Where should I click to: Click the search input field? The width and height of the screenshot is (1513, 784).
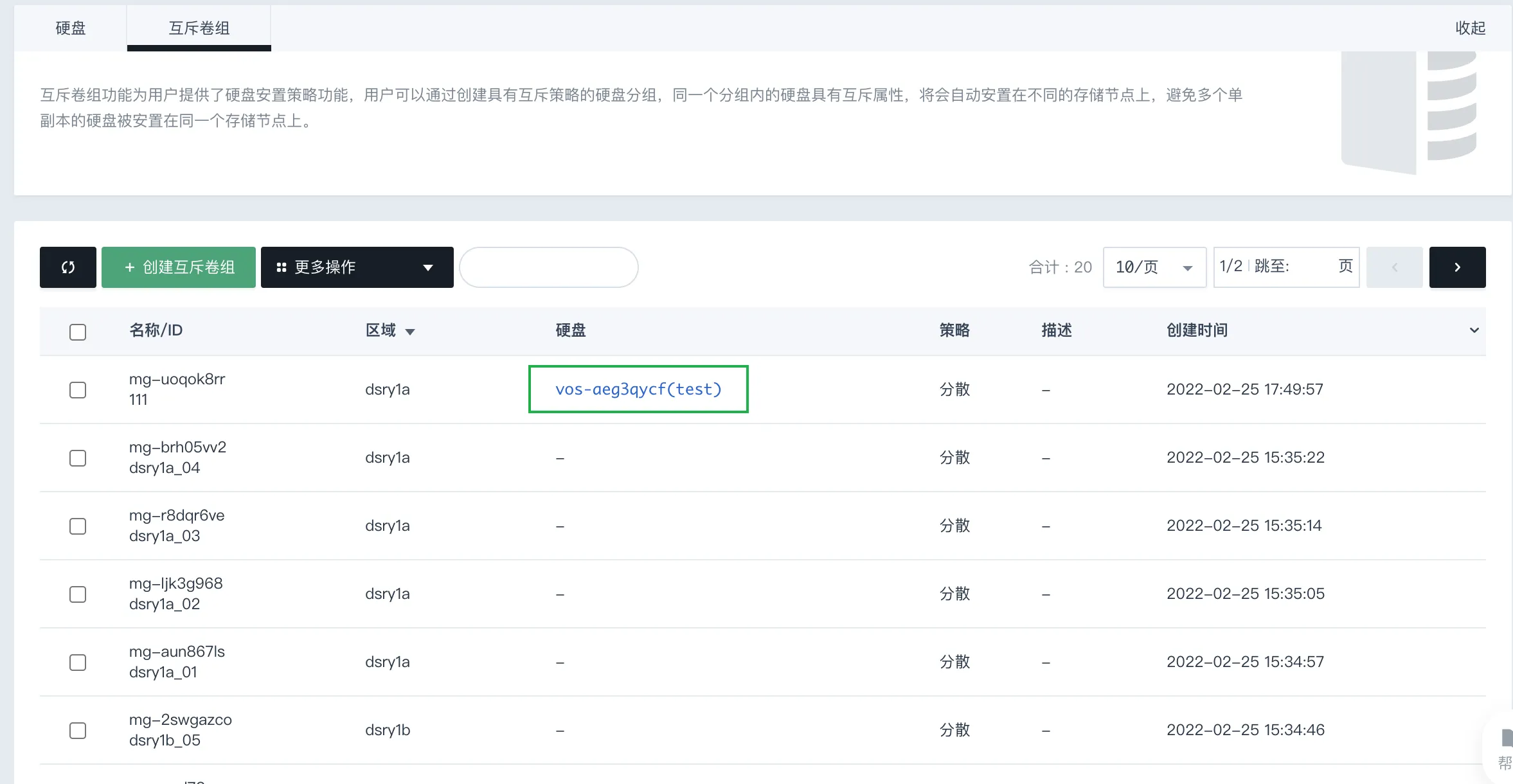point(549,267)
